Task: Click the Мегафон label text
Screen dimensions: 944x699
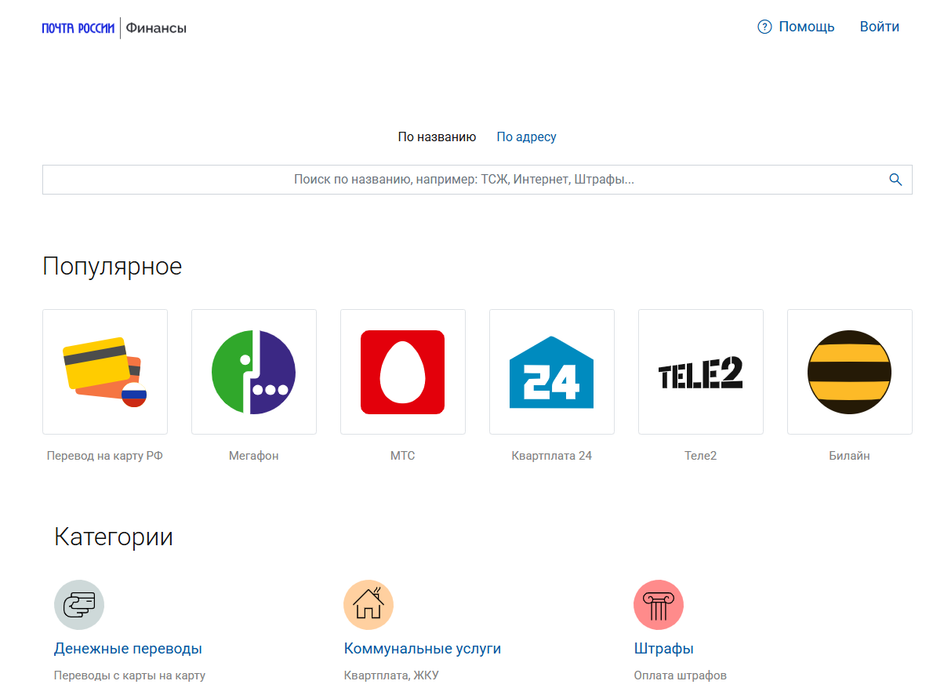Action: pos(253,456)
